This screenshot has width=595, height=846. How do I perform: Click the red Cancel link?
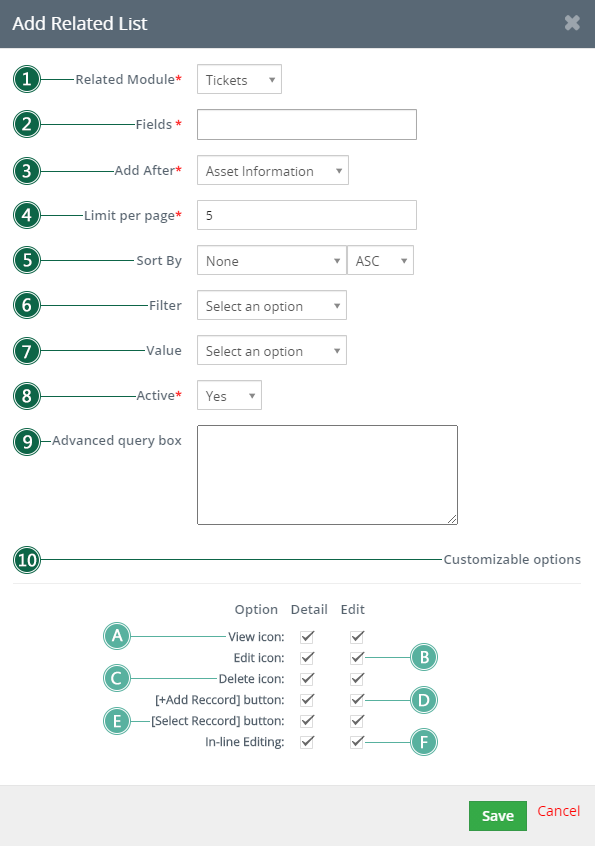pyautogui.click(x=558, y=811)
